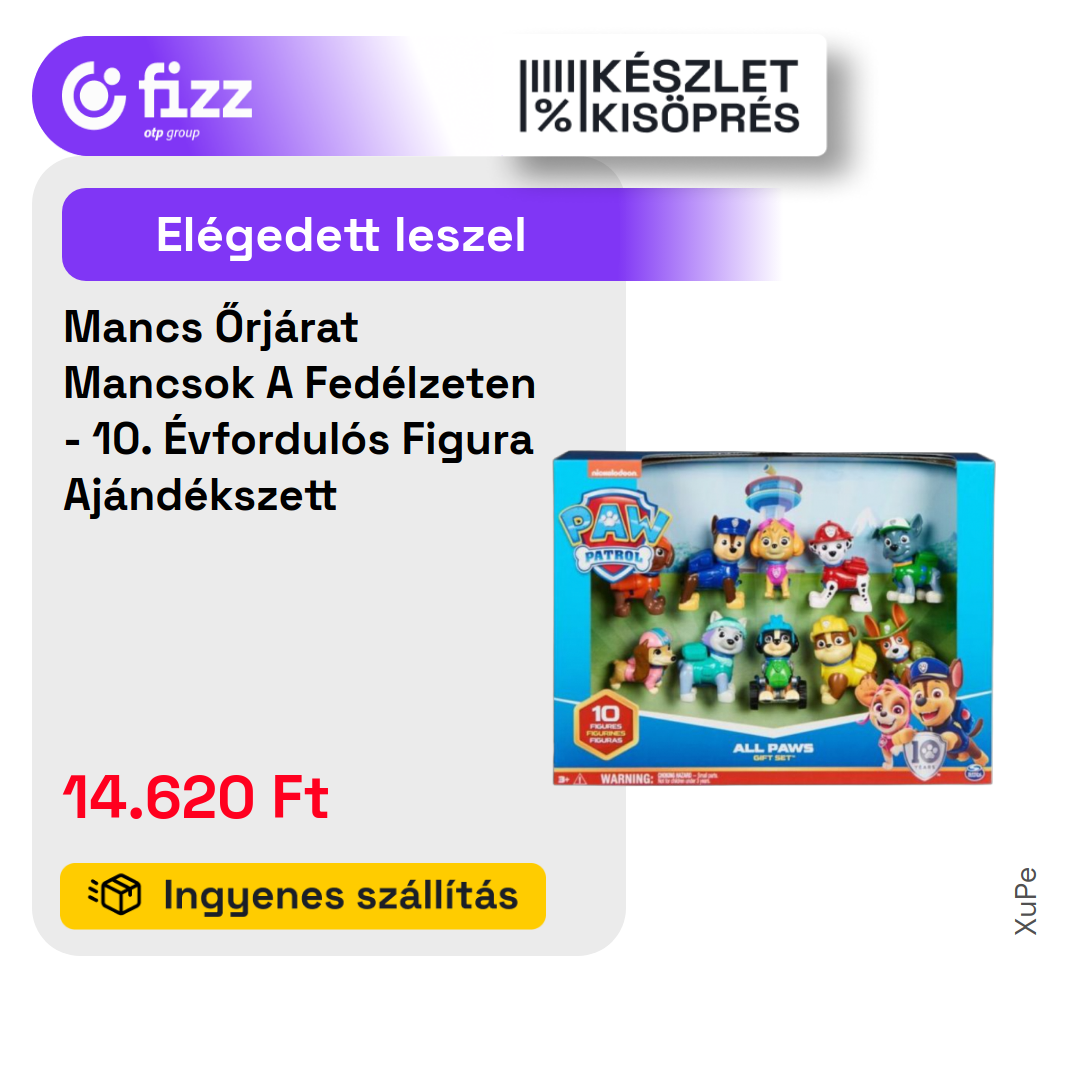Click the Ingyenes szállítás yellow button

(303, 895)
